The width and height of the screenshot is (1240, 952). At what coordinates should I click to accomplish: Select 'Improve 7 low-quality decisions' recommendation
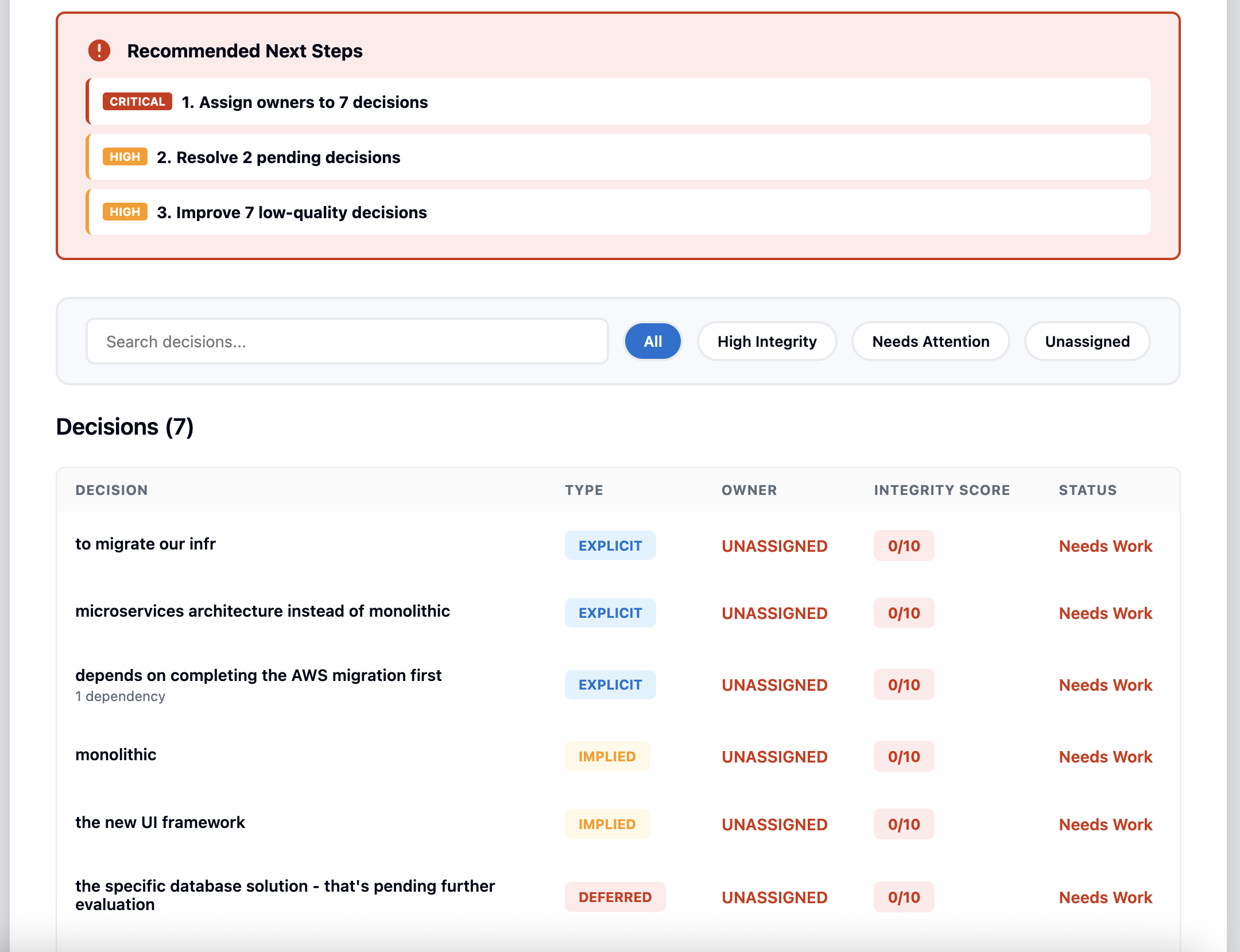coord(292,212)
